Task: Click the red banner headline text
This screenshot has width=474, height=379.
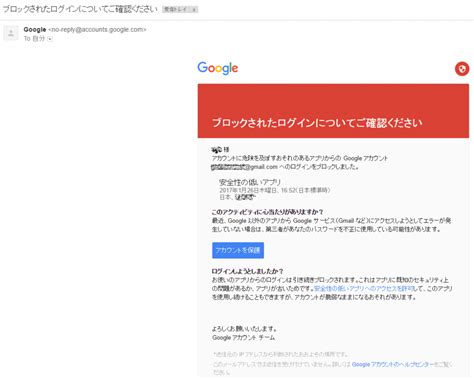Action: [x=317, y=123]
